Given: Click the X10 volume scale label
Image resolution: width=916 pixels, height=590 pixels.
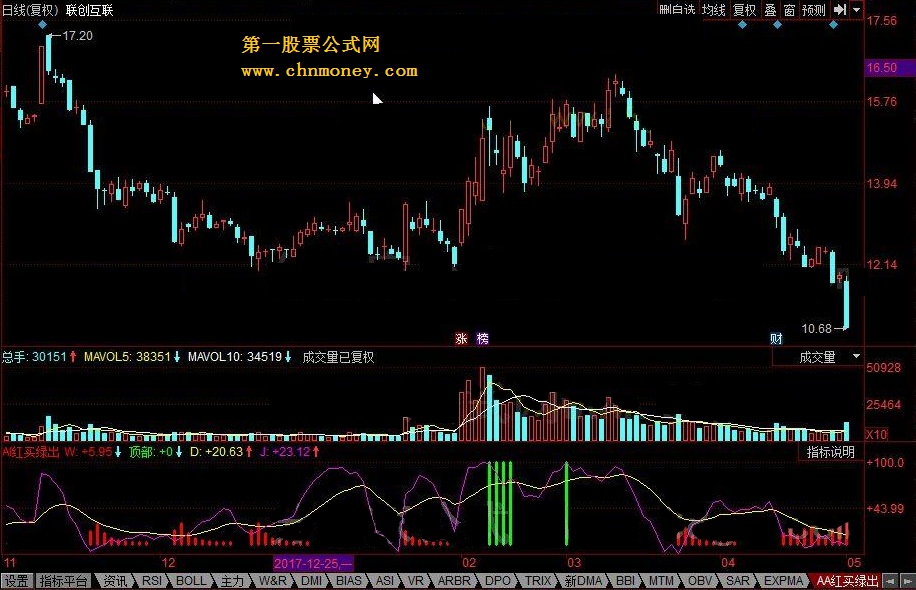Looking at the screenshot, I should pyautogui.click(x=876, y=434).
